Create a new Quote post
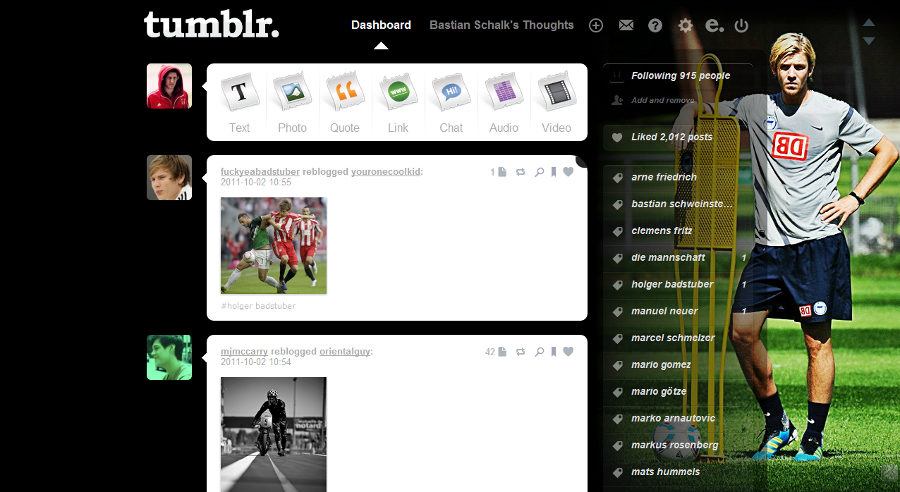Viewport: 900px width, 492px height. tap(344, 103)
